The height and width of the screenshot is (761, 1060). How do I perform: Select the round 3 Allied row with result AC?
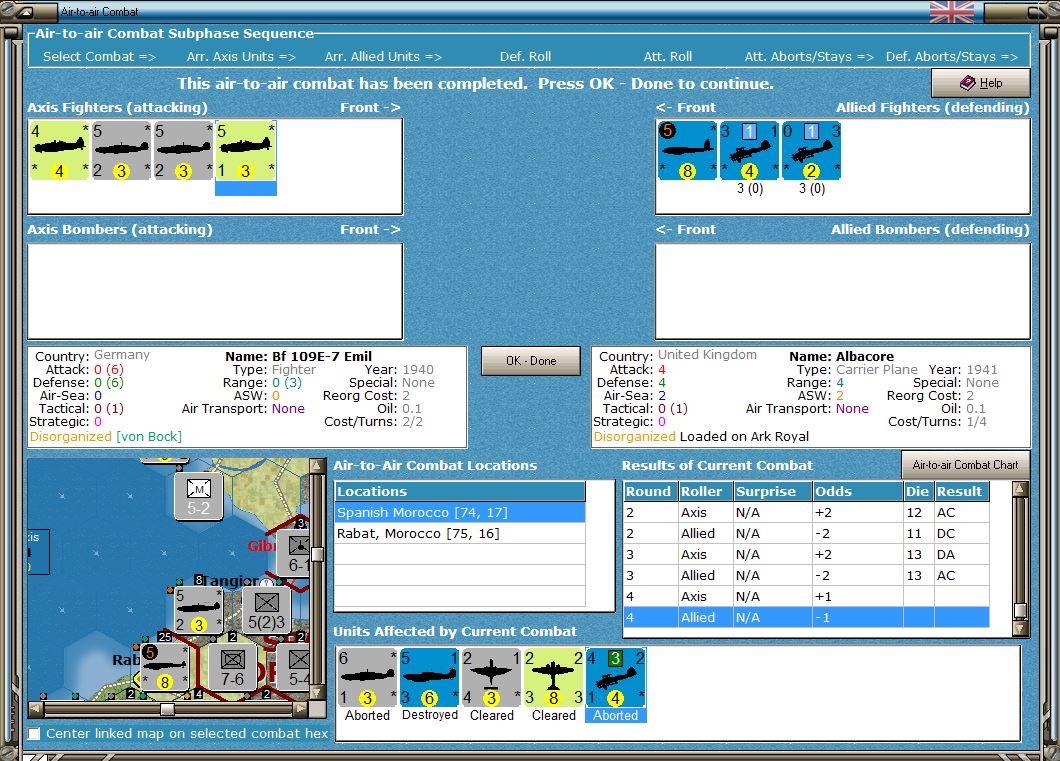[x=806, y=575]
